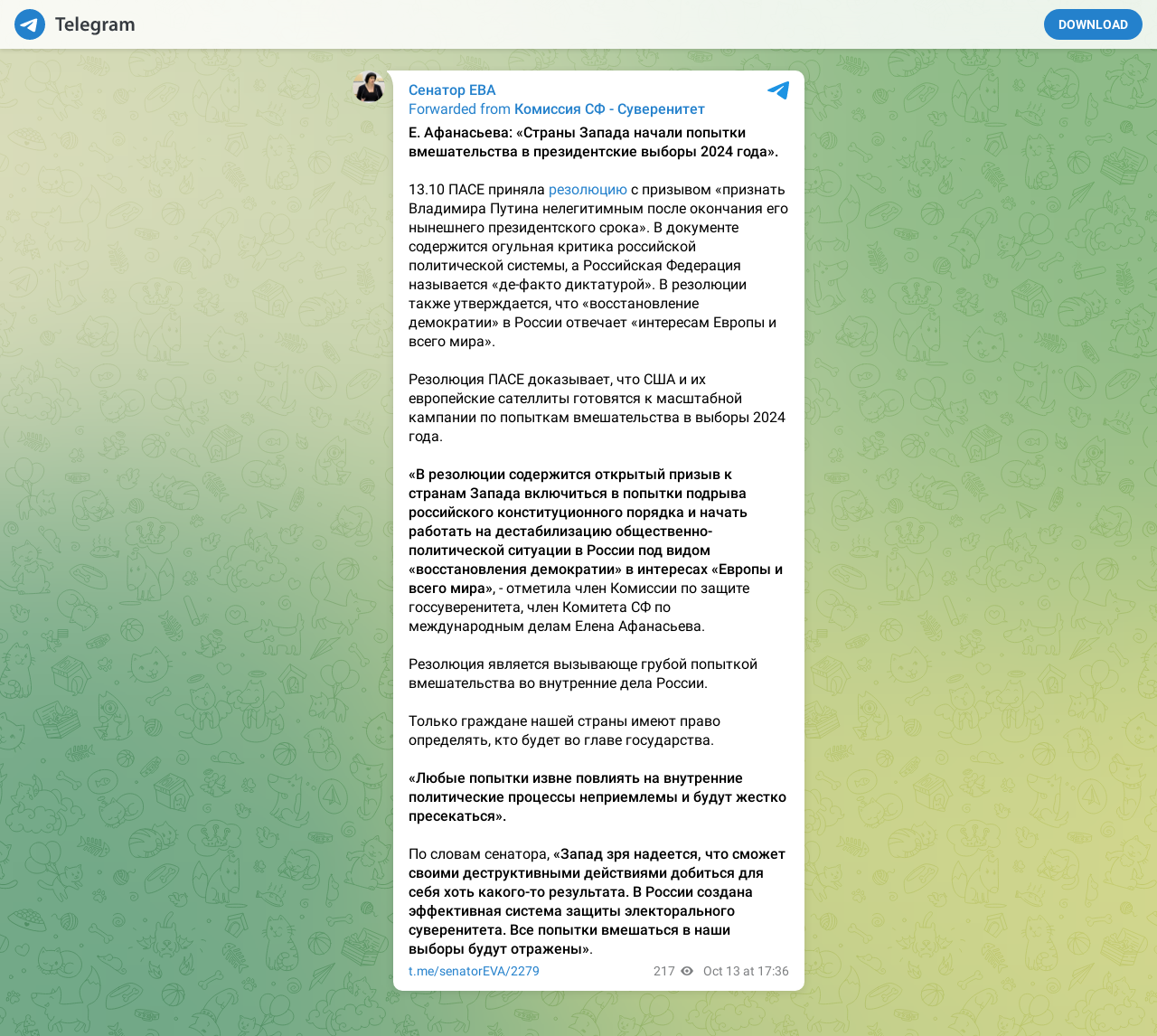Image resolution: width=1157 pixels, height=1036 pixels.
Task: Click the closing paragraph 'По словам сенатора'
Action: point(597,901)
